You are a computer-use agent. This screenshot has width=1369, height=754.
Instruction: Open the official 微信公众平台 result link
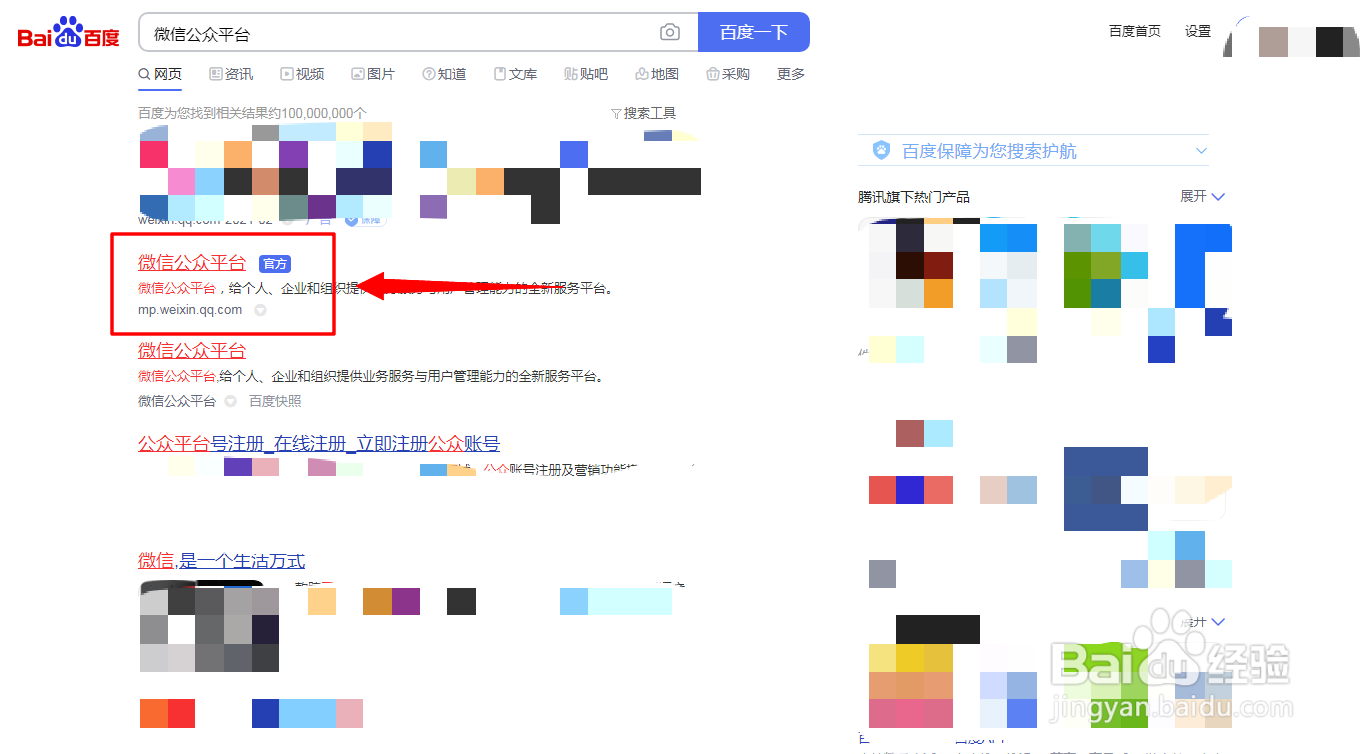pyautogui.click(x=192, y=262)
